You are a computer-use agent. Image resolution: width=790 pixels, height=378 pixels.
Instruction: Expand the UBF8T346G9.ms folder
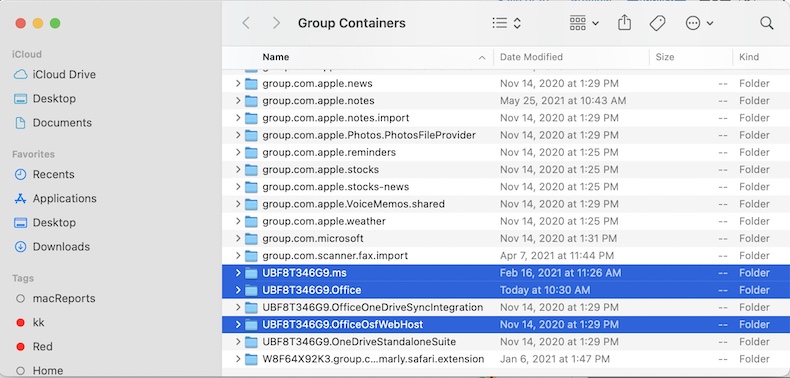pos(238,273)
